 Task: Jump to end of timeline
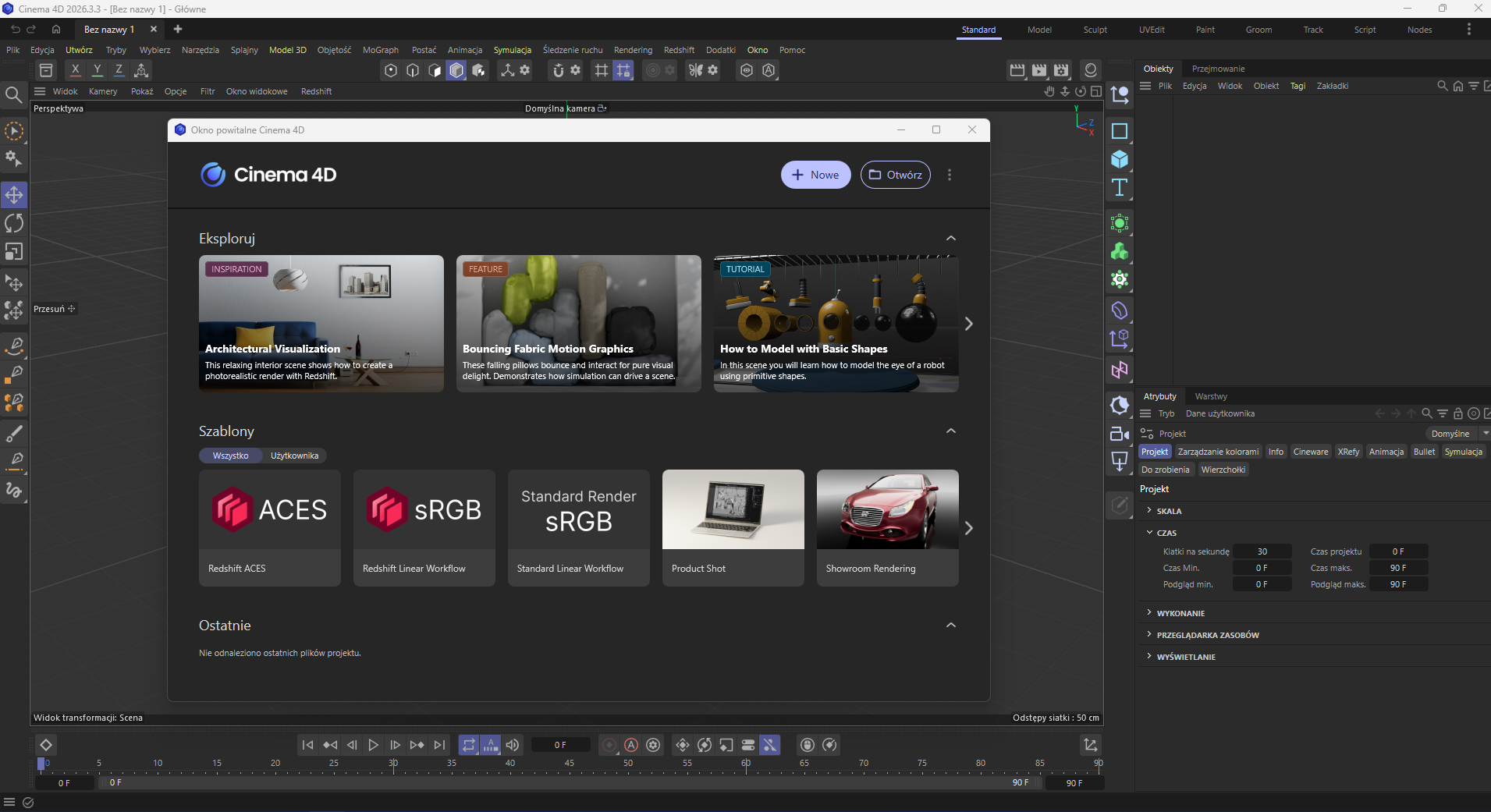click(x=439, y=745)
